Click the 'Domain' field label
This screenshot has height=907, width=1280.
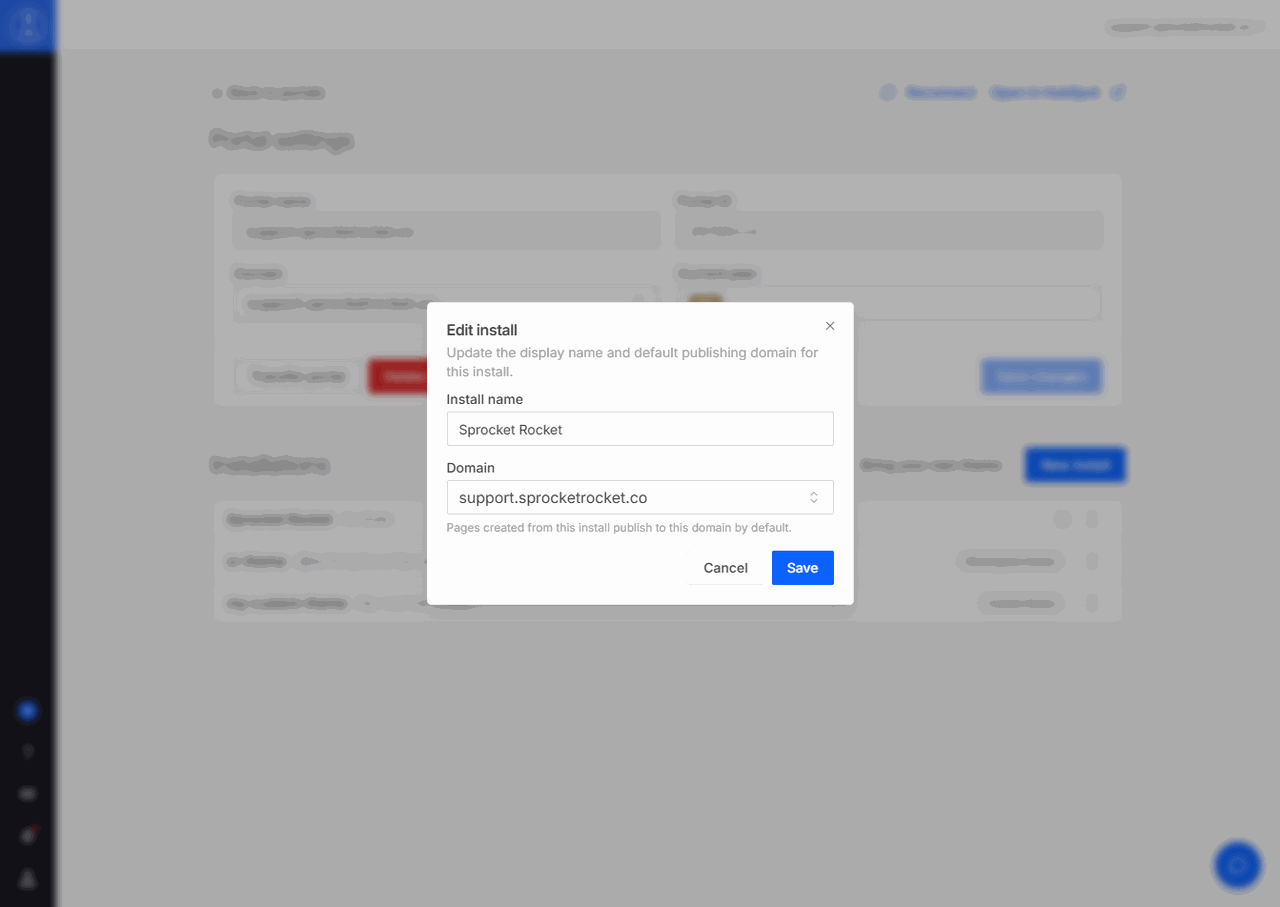point(471,468)
